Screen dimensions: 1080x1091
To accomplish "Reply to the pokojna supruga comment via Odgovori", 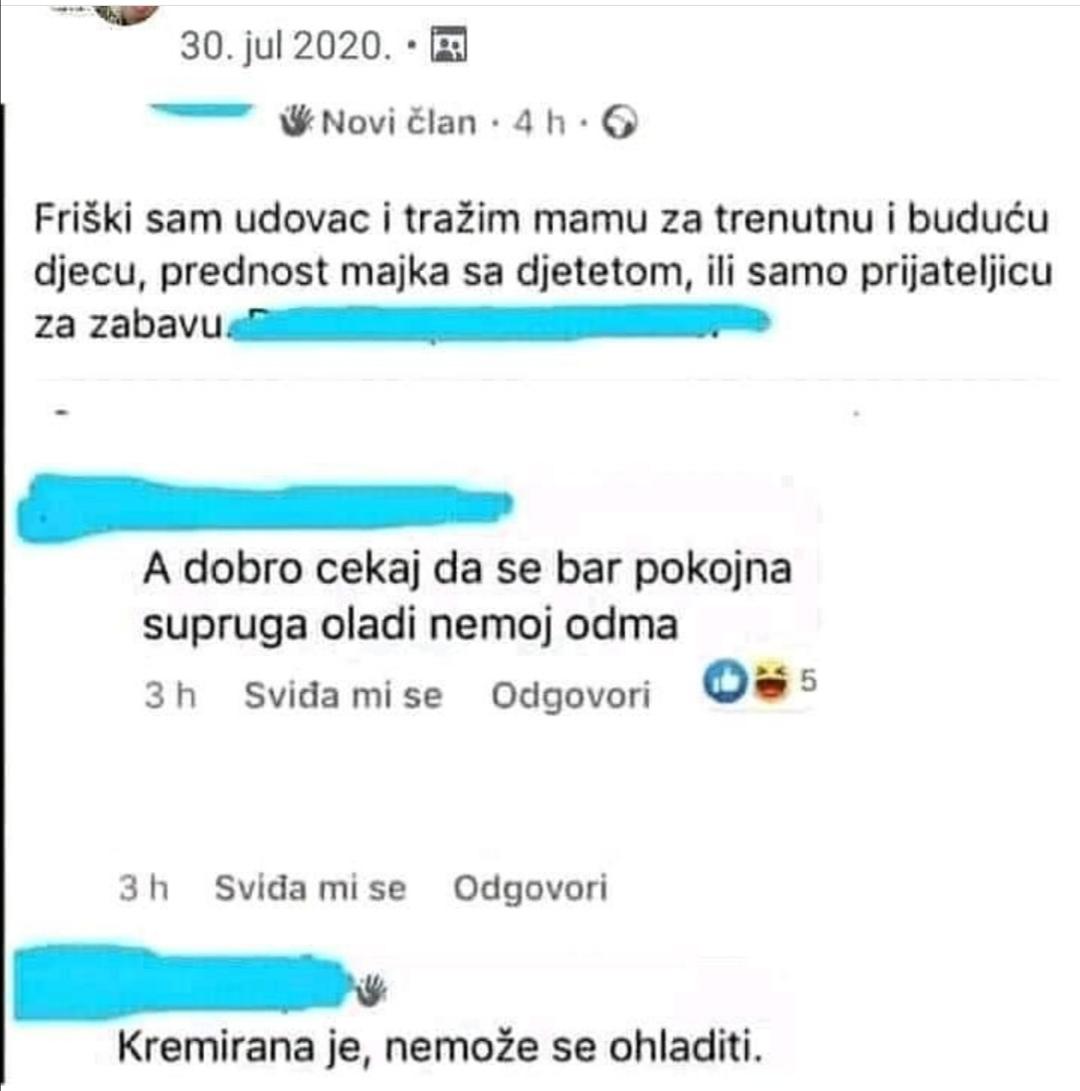I will [571, 696].
